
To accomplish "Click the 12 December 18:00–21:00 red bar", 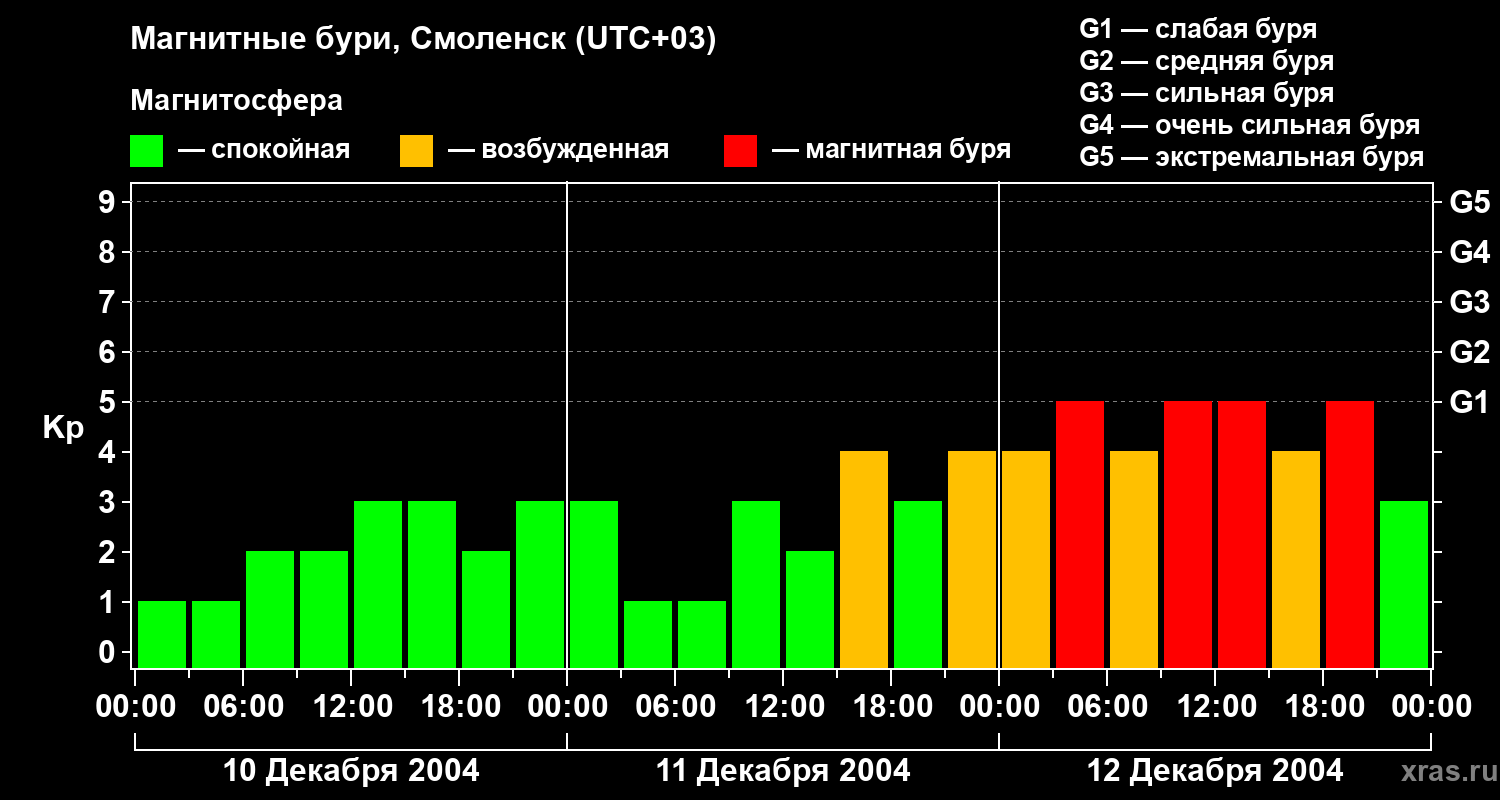I will 1350,534.
